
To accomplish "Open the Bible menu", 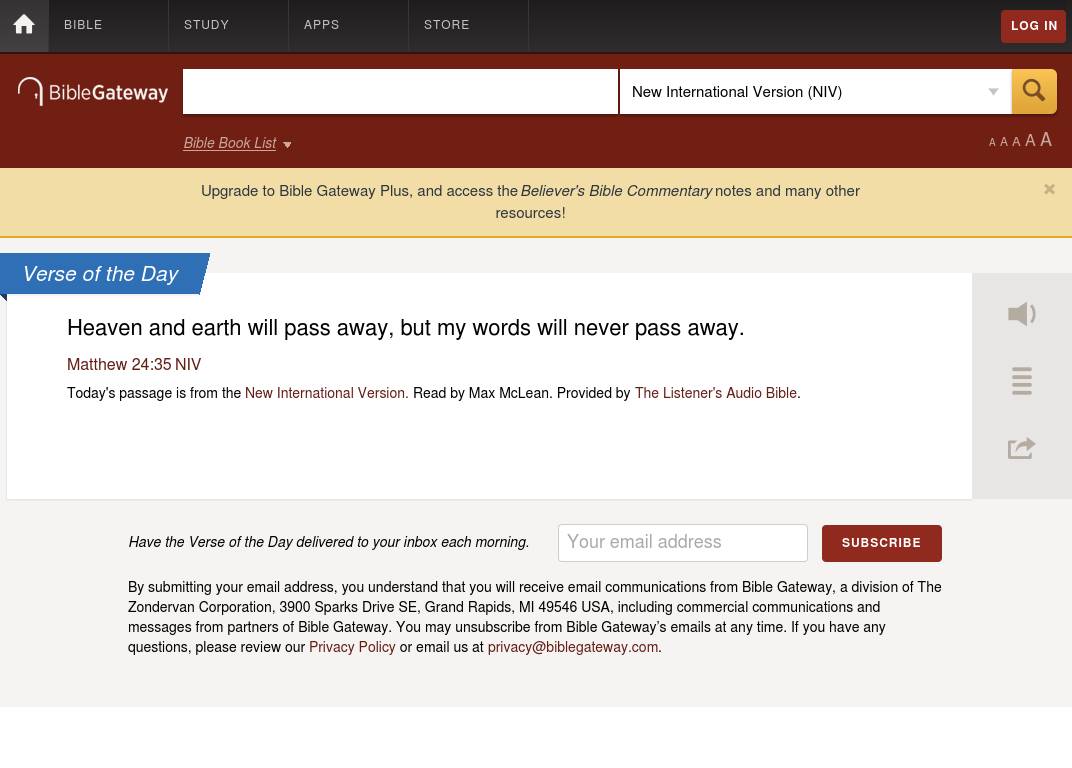I will tap(84, 26).
